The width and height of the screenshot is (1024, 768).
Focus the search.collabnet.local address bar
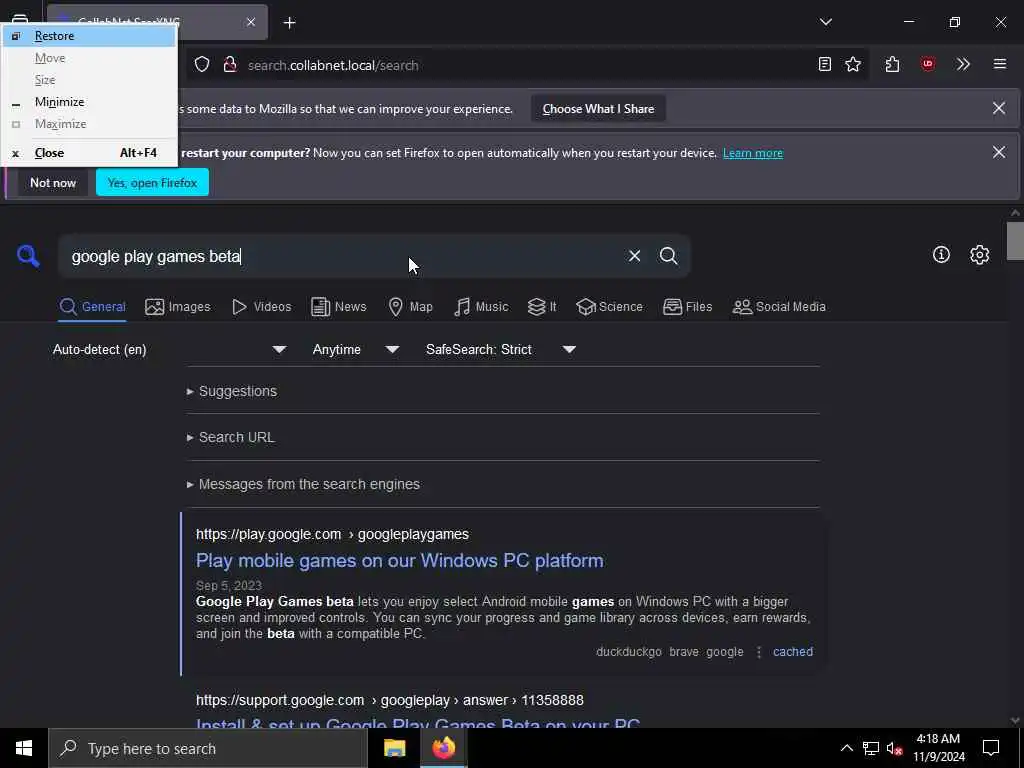(x=522, y=65)
